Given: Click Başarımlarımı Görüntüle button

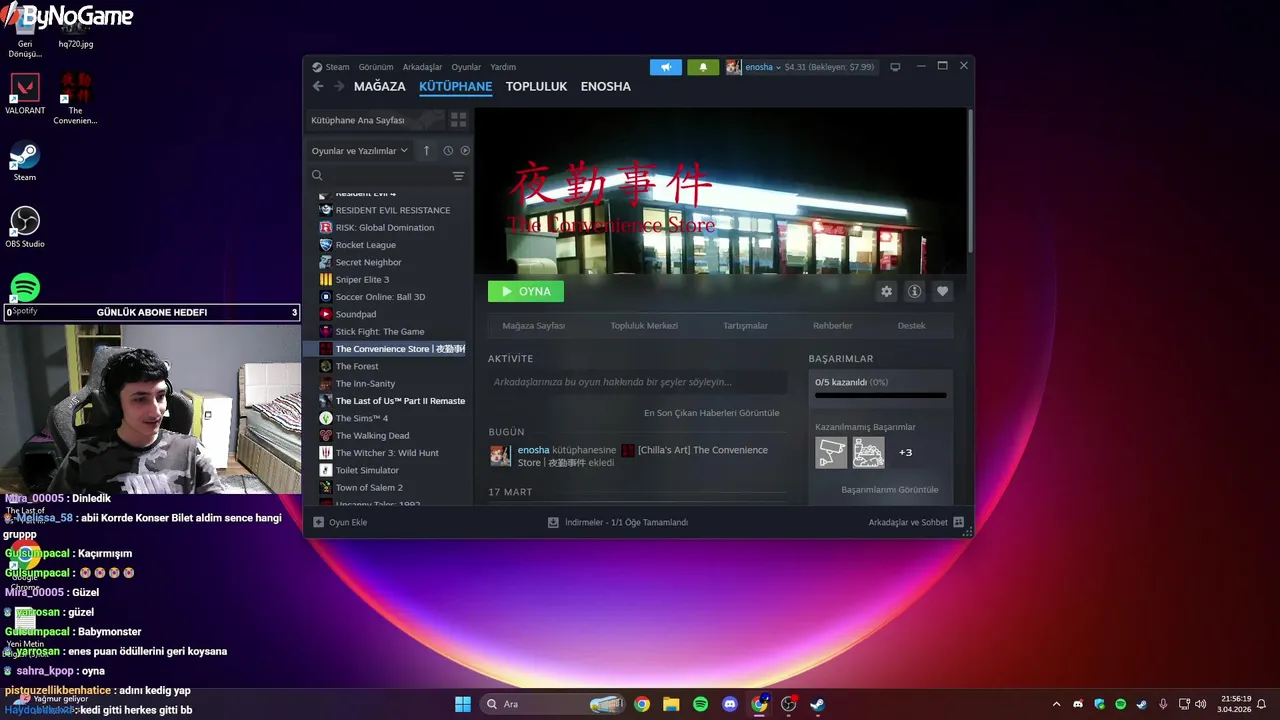Looking at the screenshot, I should click(x=890, y=490).
